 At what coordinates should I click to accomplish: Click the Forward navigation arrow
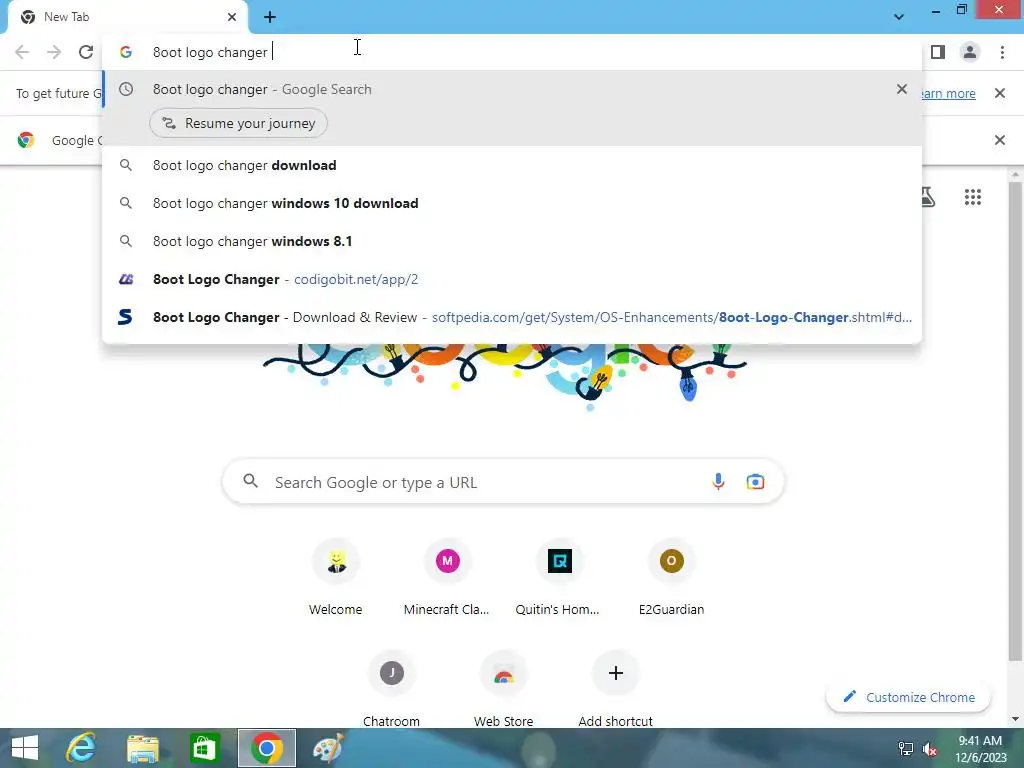[x=54, y=52]
